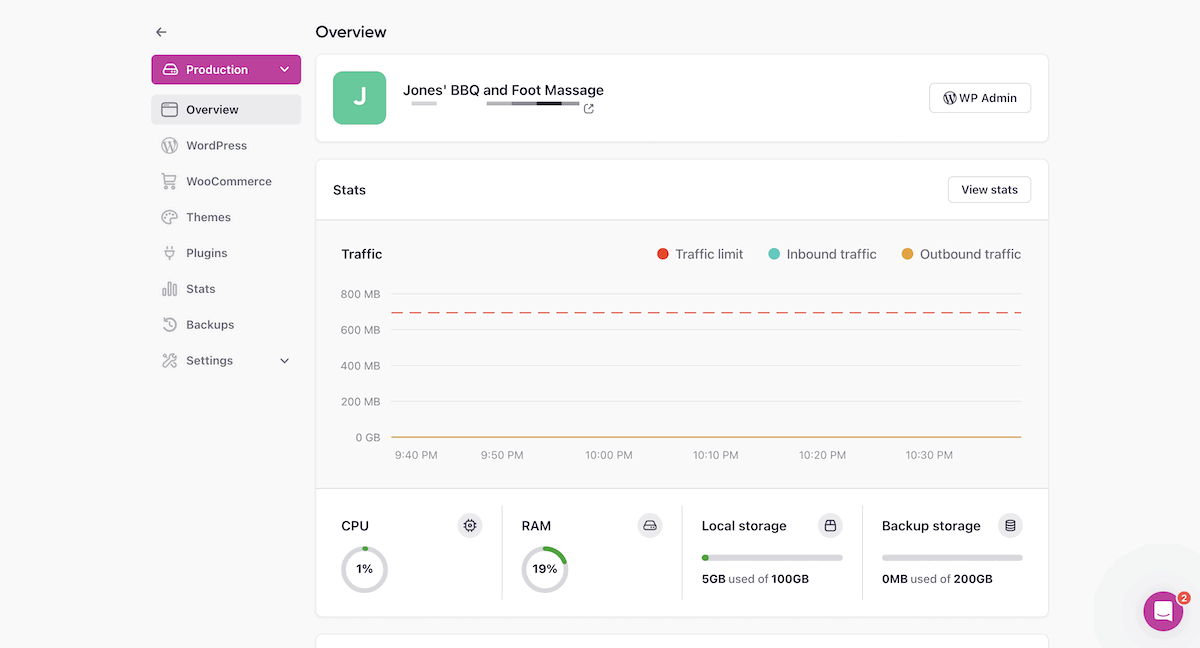Open the Backups page
Viewport: 1200px width, 648px height.
[x=226, y=325]
